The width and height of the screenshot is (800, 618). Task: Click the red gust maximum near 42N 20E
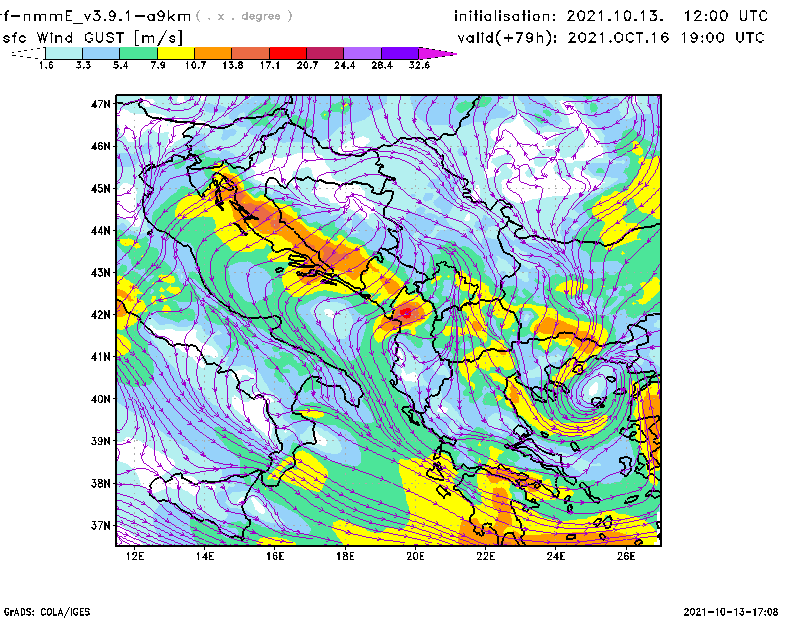(406, 312)
